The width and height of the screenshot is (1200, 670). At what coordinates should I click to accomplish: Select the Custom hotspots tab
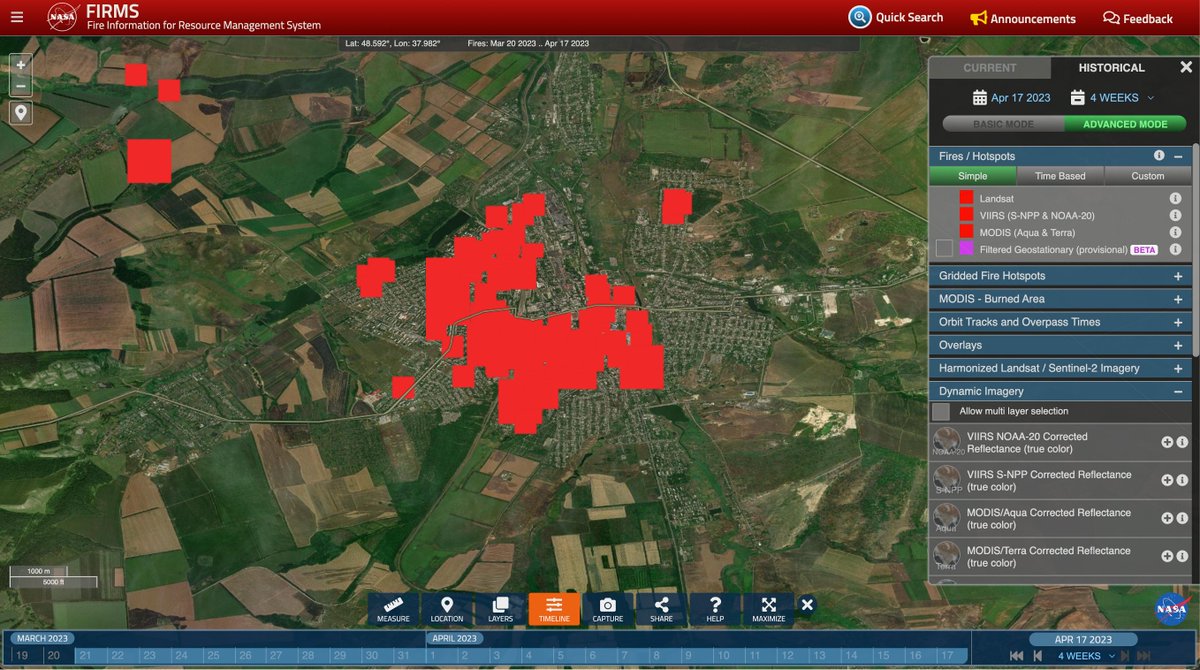pos(1147,176)
